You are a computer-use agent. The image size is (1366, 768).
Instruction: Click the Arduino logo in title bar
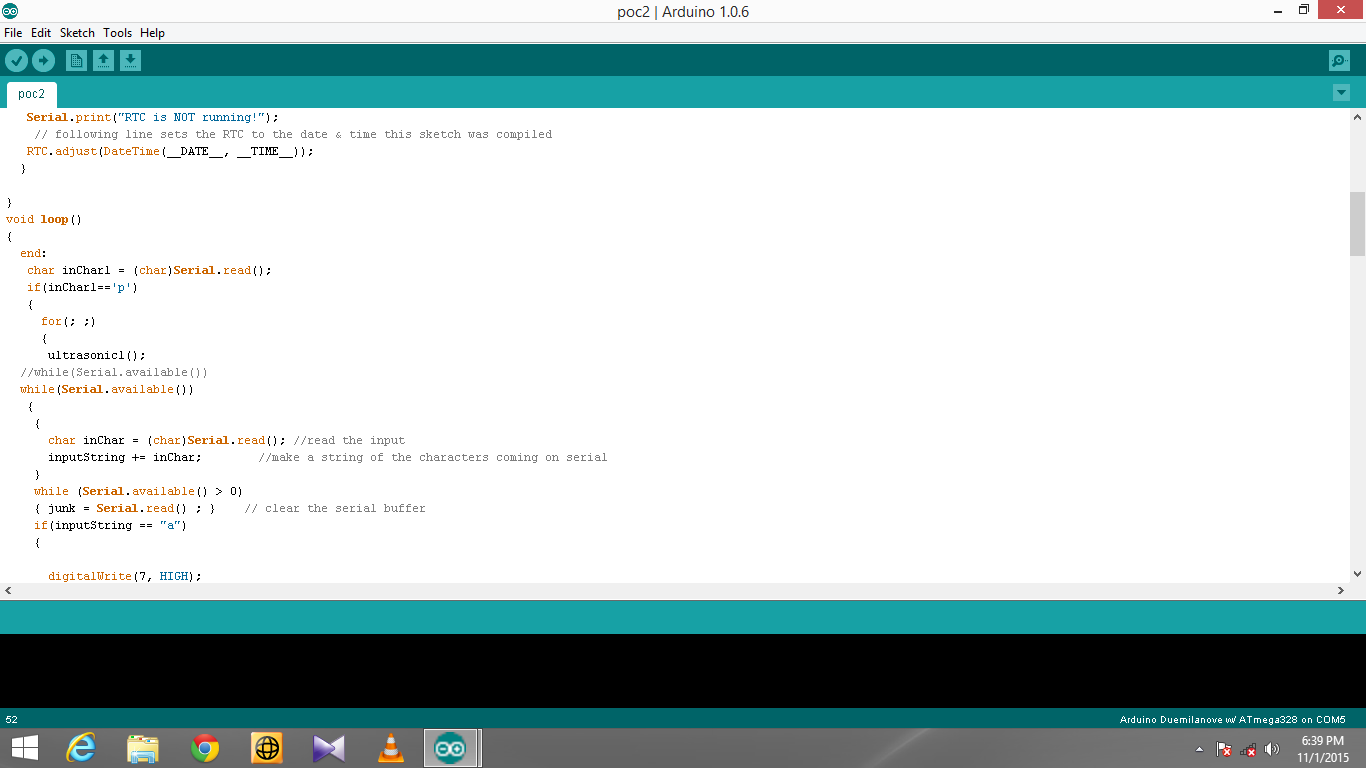click(10, 11)
